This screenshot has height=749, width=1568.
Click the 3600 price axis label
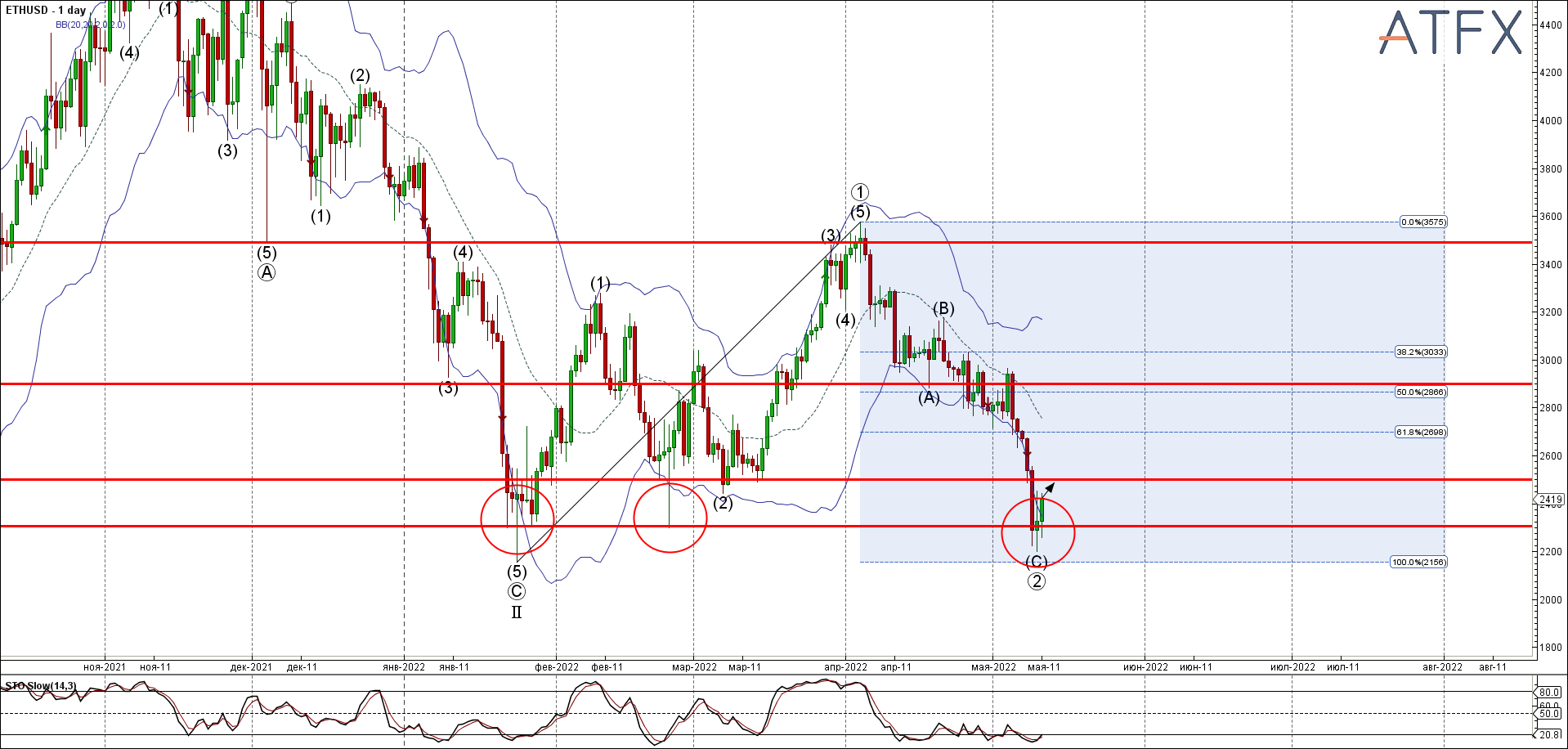1550,217
